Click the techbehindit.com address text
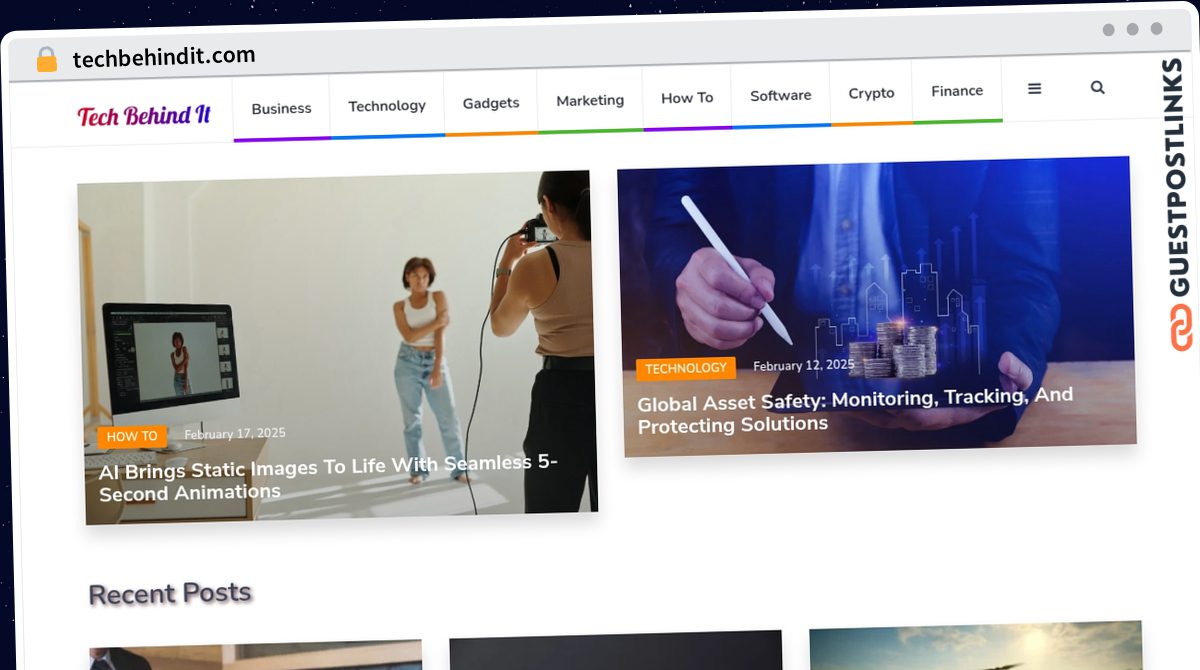This screenshot has width=1200, height=670. [x=164, y=57]
